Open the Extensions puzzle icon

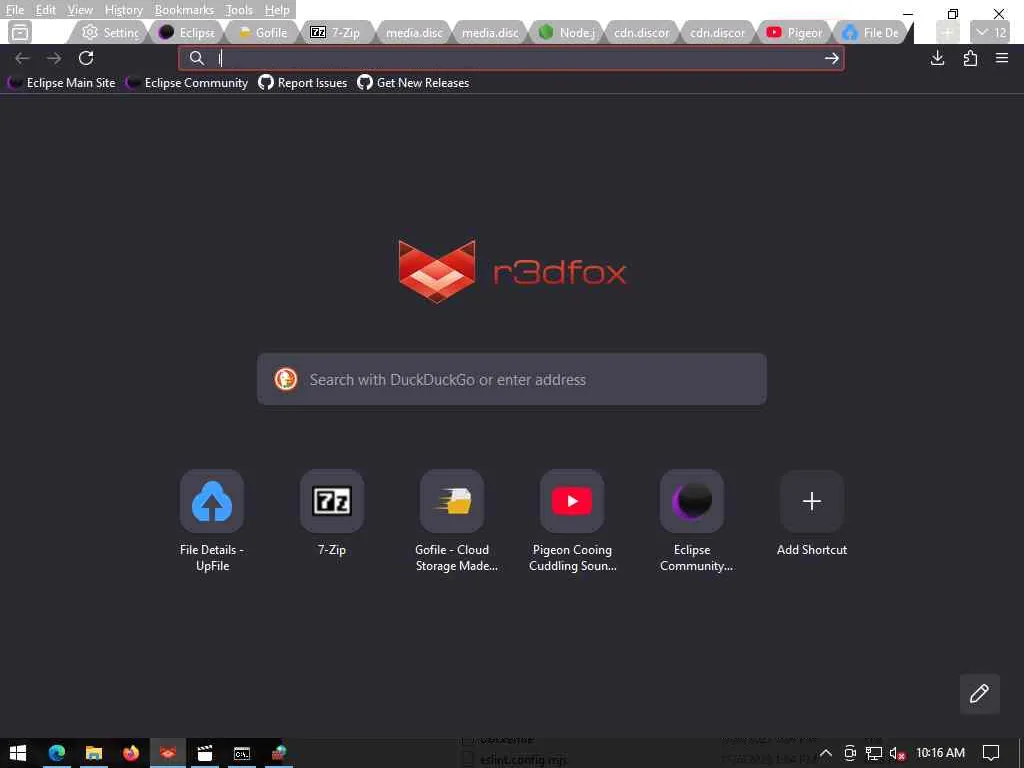pos(970,58)
